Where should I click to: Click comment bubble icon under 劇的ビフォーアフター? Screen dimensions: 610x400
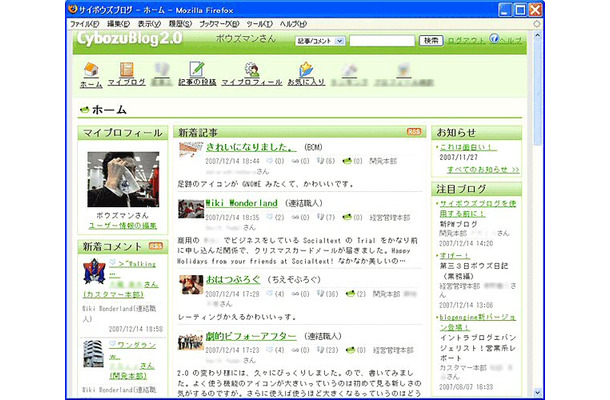269,349
